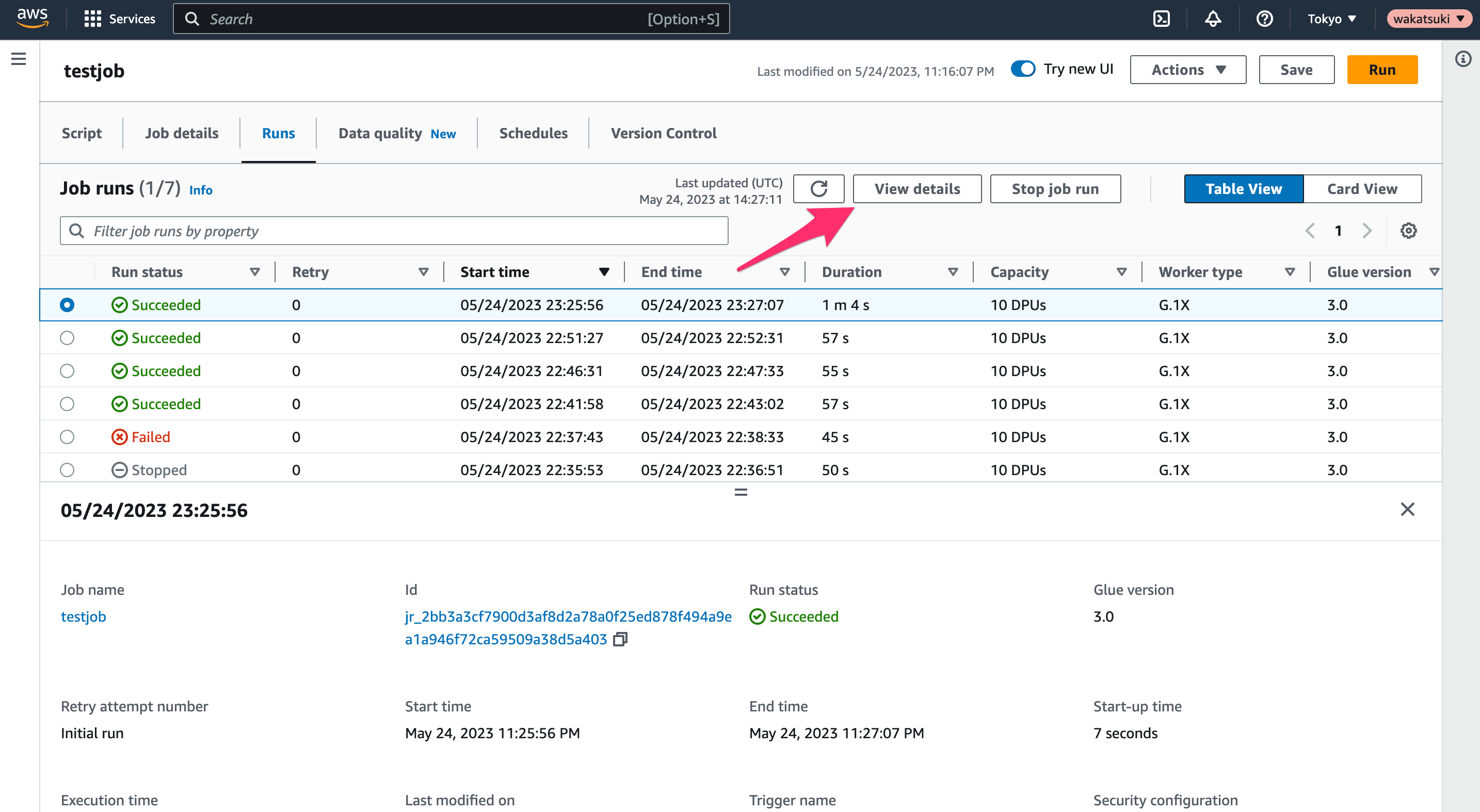Close the run details panel
1480x812 pixels.
(x=1407, y=509)
